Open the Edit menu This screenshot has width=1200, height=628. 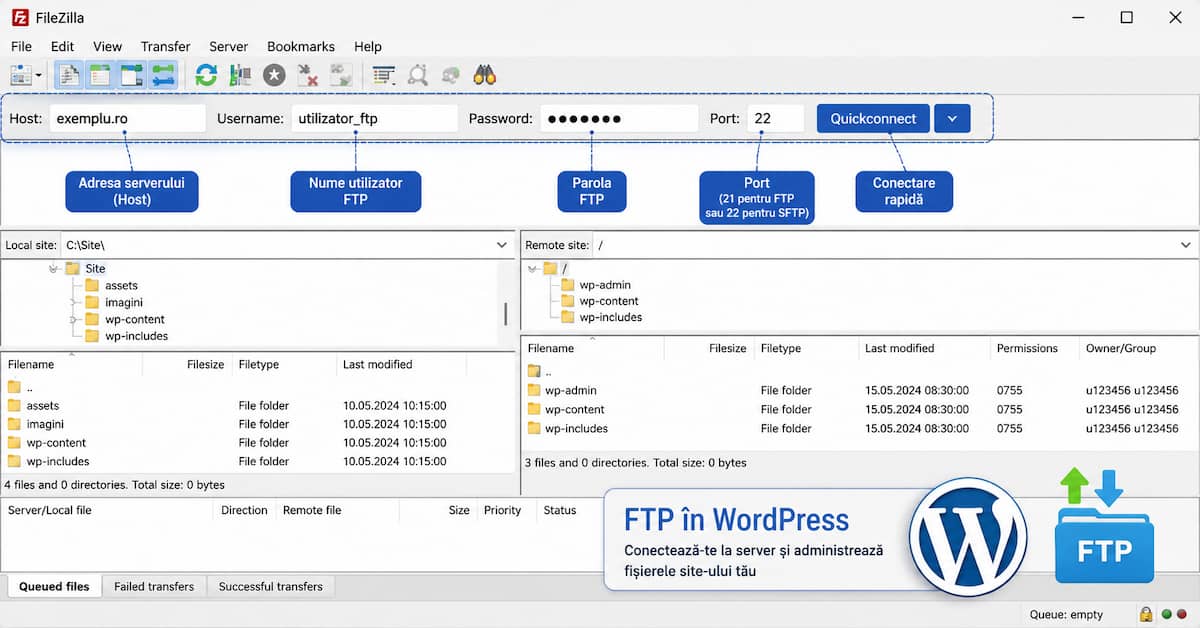(x=62, y=46)
